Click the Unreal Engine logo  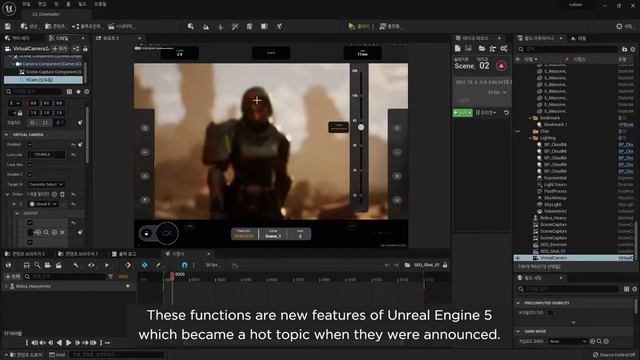pos(9,8)
